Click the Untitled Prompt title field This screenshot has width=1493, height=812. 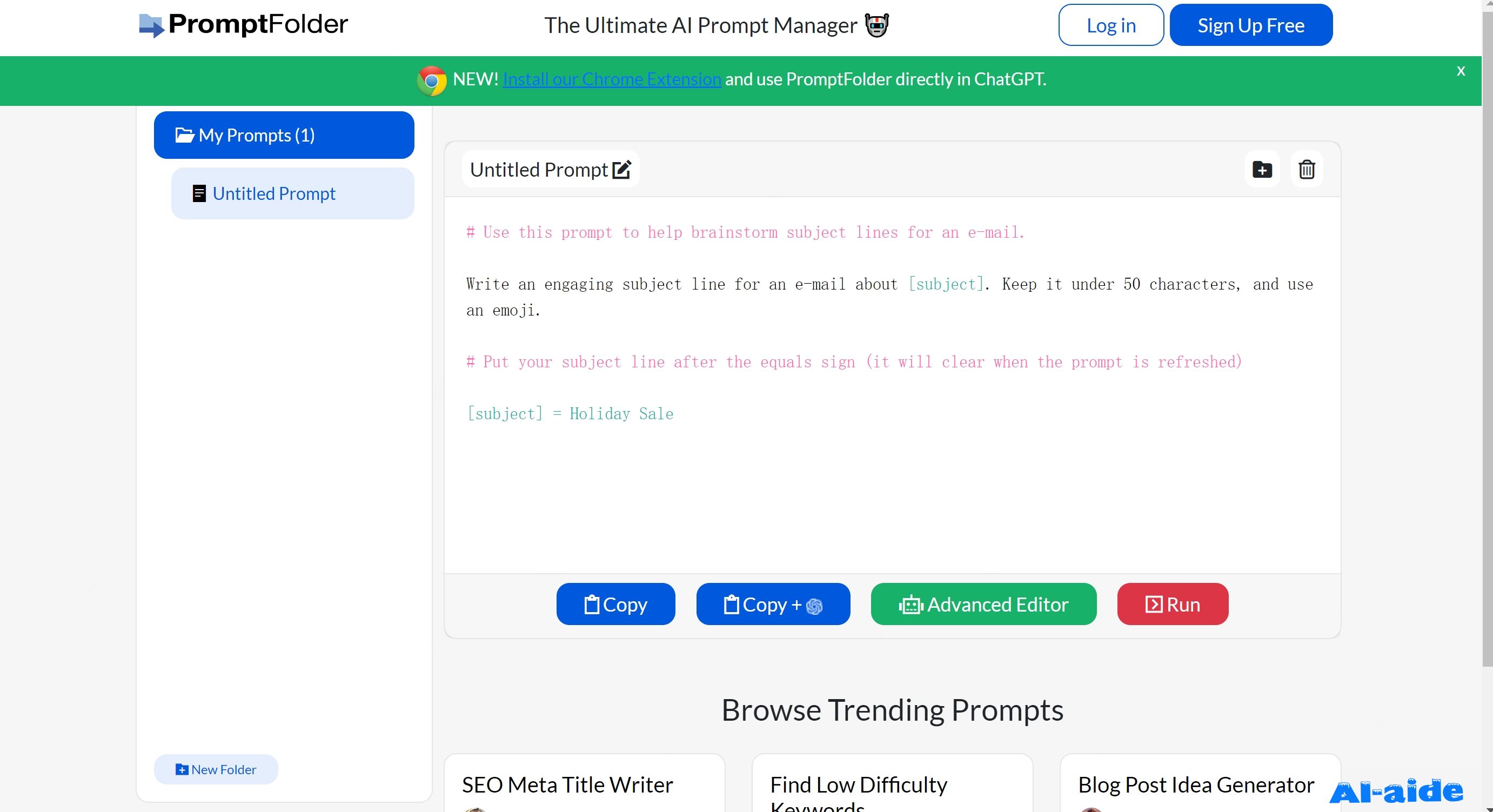[550, 169]
